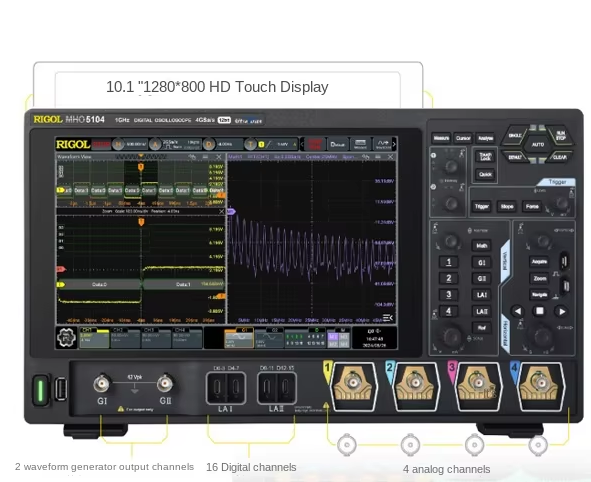Screen dimensions: 591x482
Task: Toggle the RUN/STOP key
Action: (x=560, y=136)
